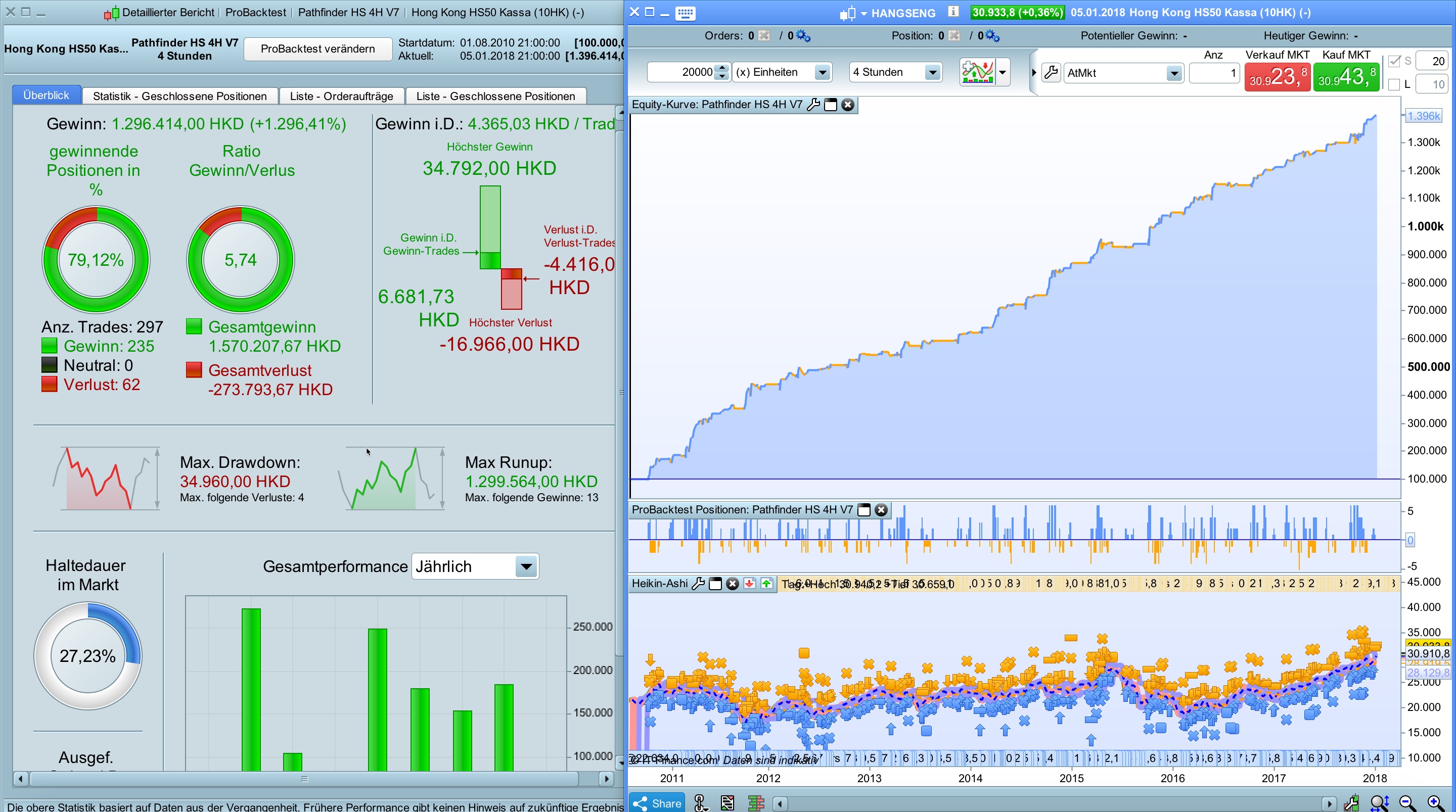Open the on-screen keyboard icon in title bar
1456x812 pixels.
coord(685,13)
